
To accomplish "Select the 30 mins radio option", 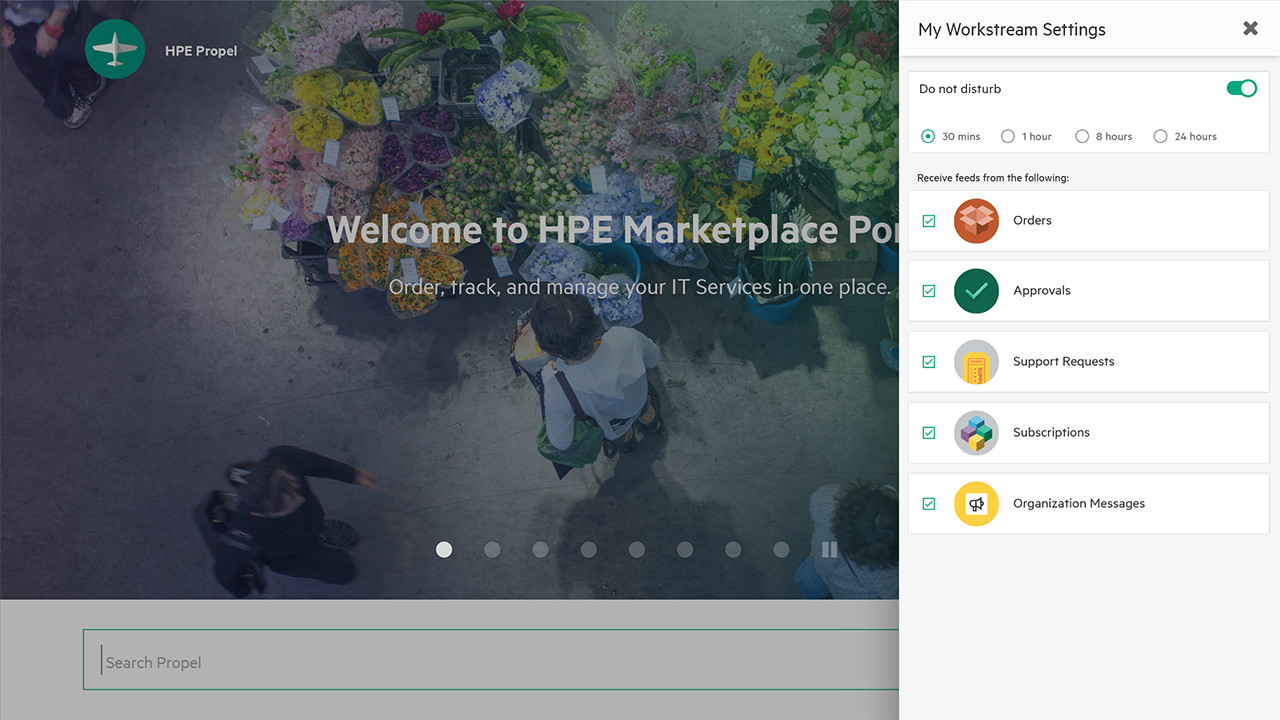I will [928, 136].
